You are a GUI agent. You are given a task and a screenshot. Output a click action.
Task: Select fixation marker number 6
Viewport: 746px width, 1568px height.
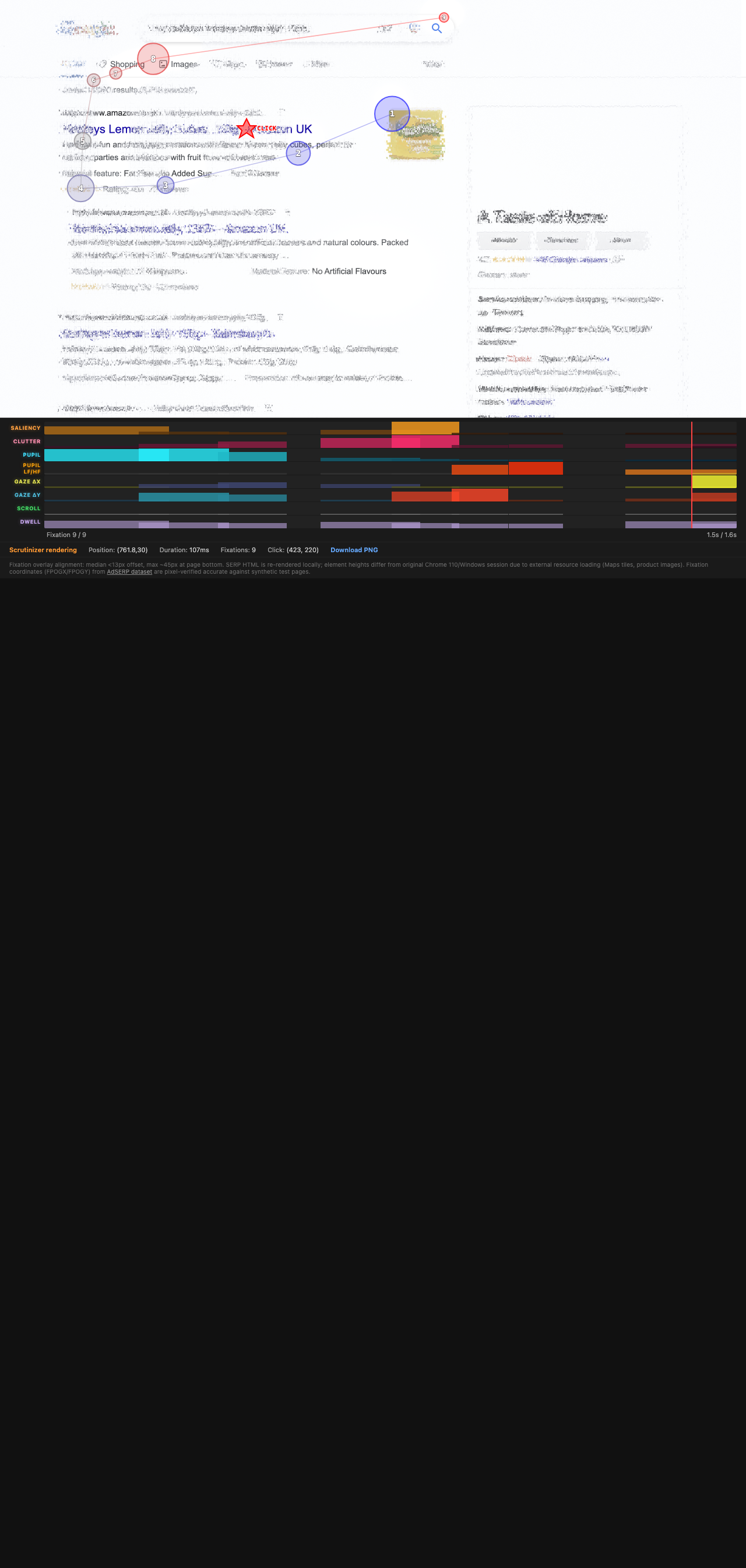click(x=93, y=80)
